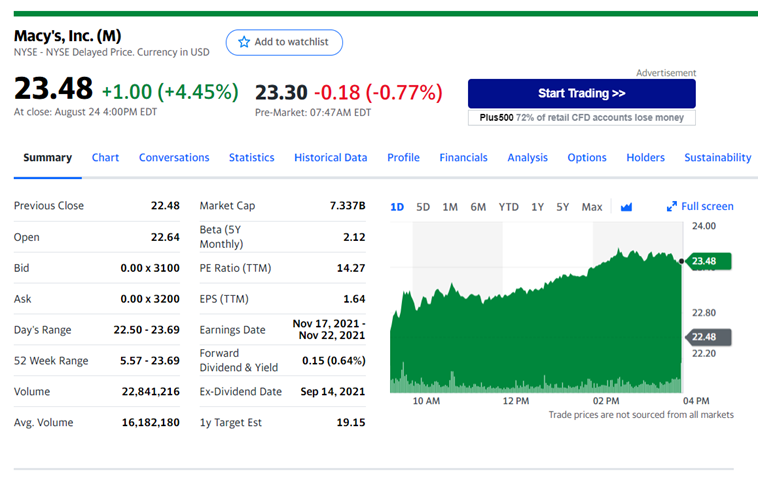
Task: Select the 5D chart range
Action: tap(423, 207)
